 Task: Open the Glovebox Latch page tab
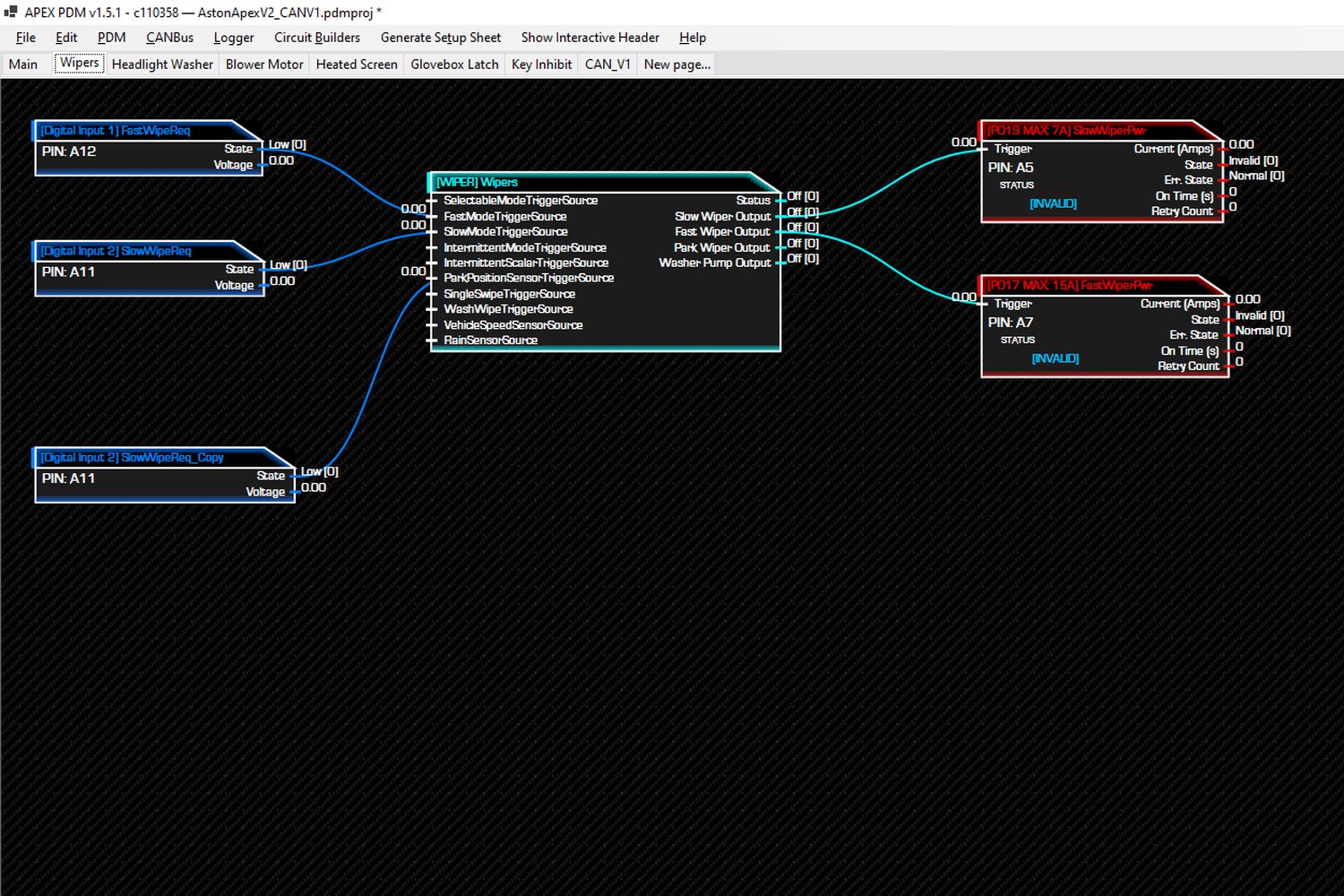pos(454,65)
